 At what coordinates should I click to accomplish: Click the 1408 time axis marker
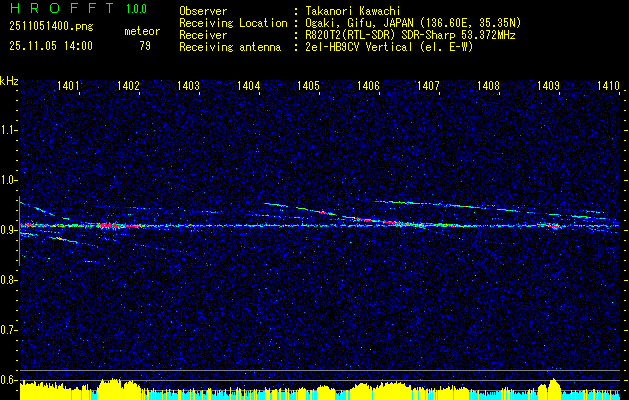[x=488, y=85]
